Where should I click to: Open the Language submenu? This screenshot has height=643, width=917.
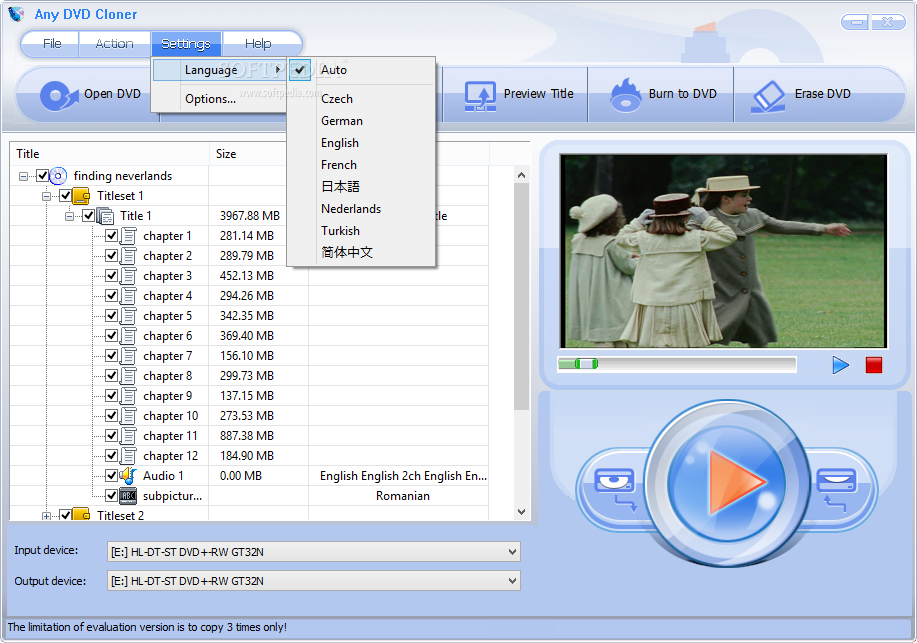(220, 70)
